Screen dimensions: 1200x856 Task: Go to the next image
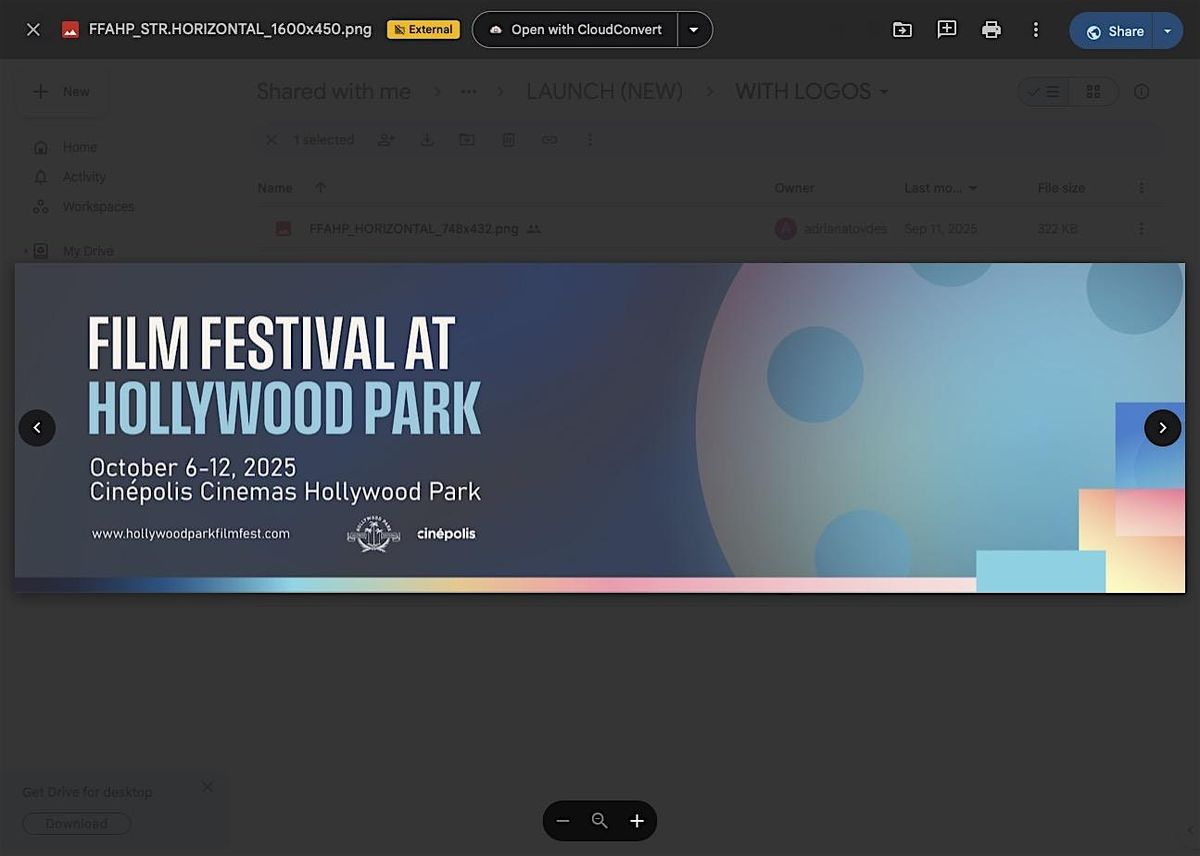[1162, 428]
